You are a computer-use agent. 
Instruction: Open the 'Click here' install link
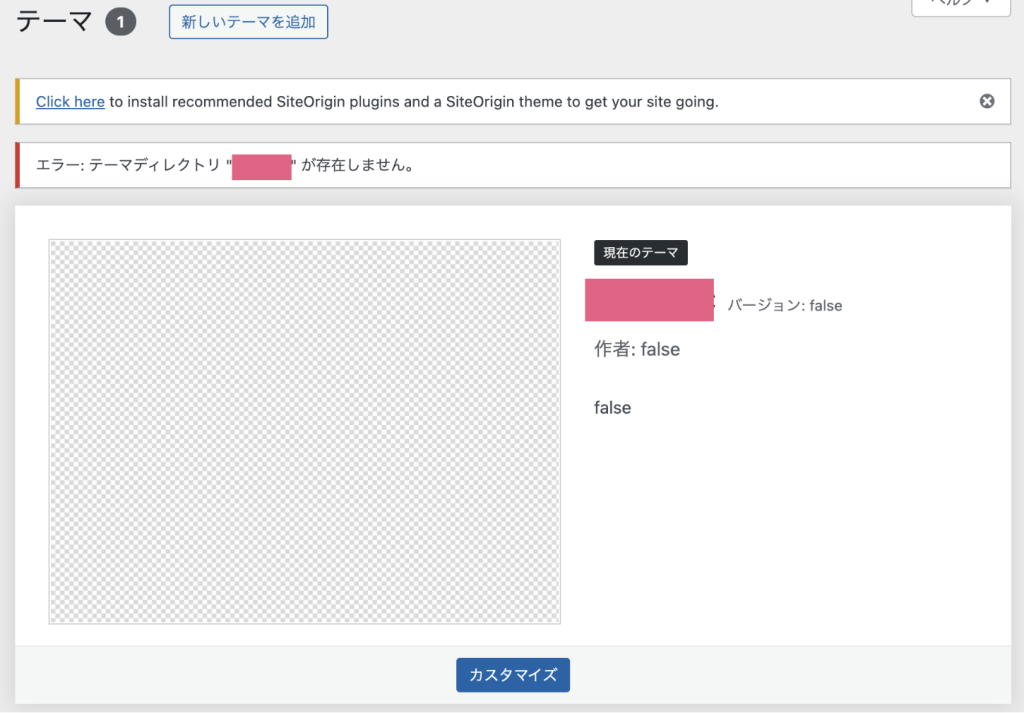[x=70, y=102]
